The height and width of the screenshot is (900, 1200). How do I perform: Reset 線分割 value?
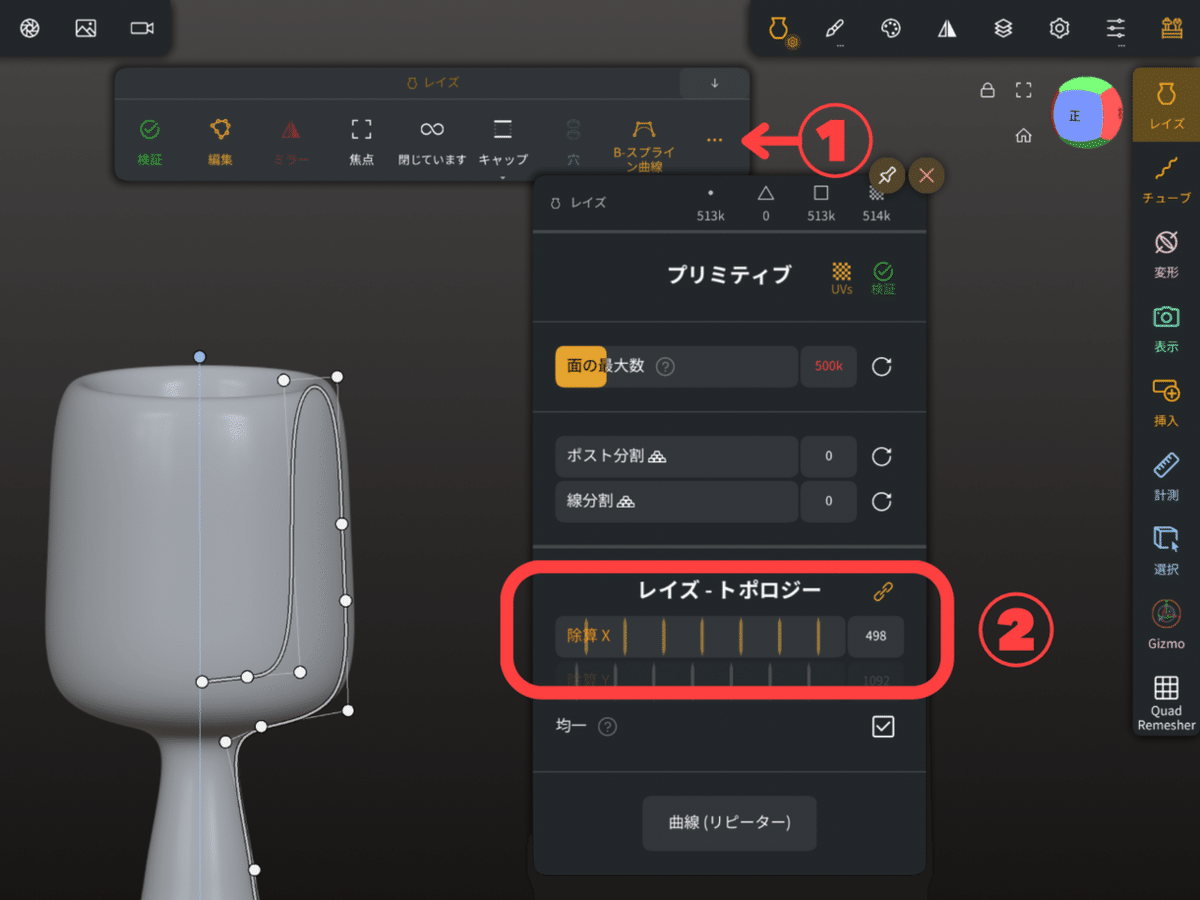coord(882,501)
